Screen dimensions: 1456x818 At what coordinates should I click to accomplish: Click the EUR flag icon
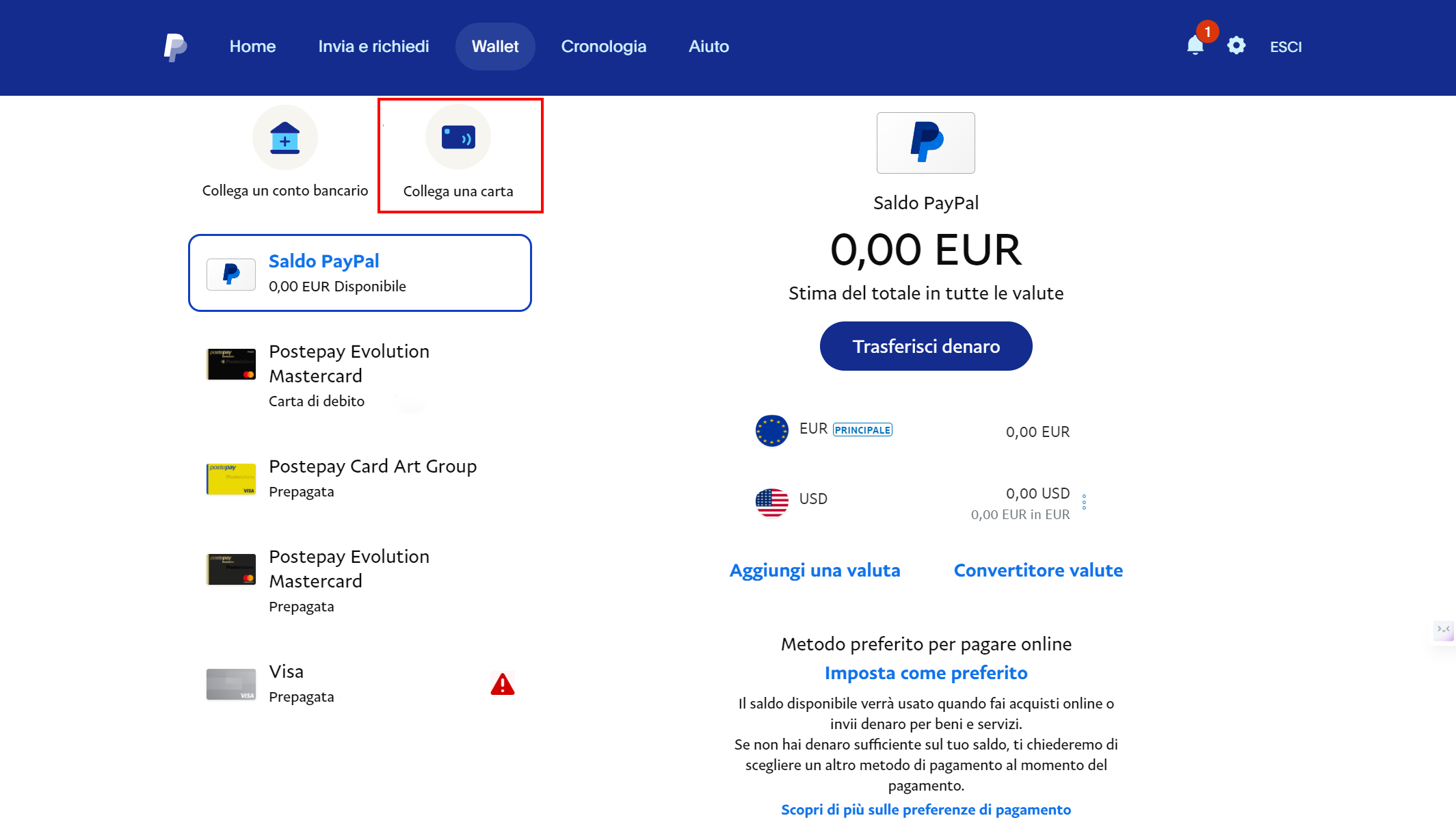[x=771, y=431]
